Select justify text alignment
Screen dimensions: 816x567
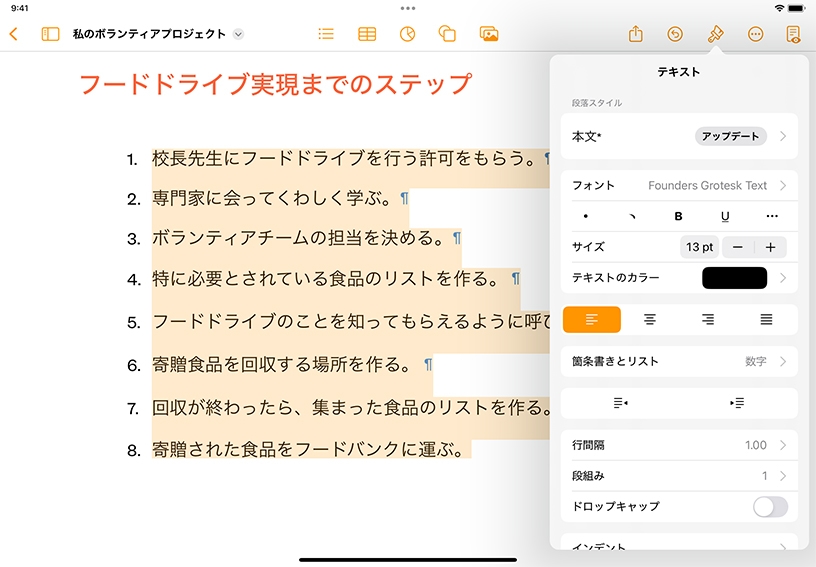[x=766, y=319]
